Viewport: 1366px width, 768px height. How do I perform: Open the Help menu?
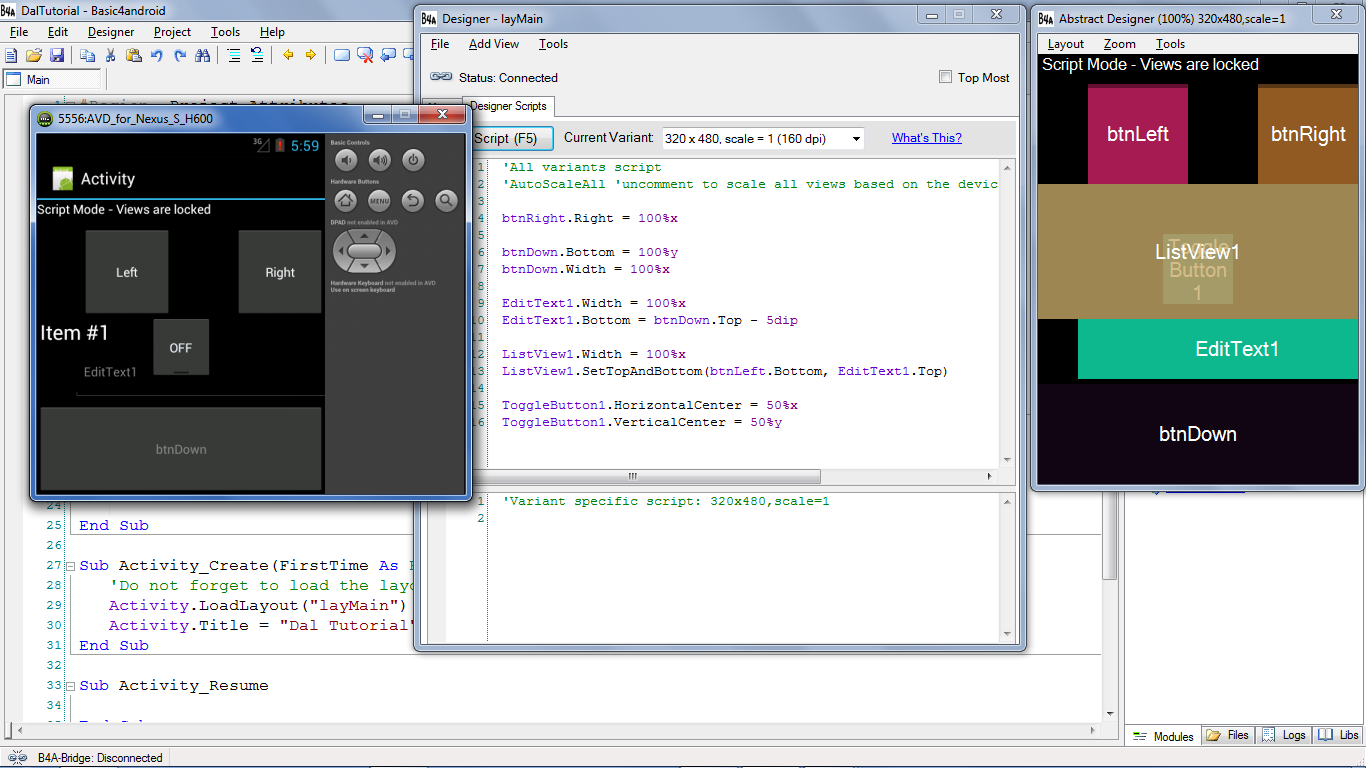click(272, 32)
